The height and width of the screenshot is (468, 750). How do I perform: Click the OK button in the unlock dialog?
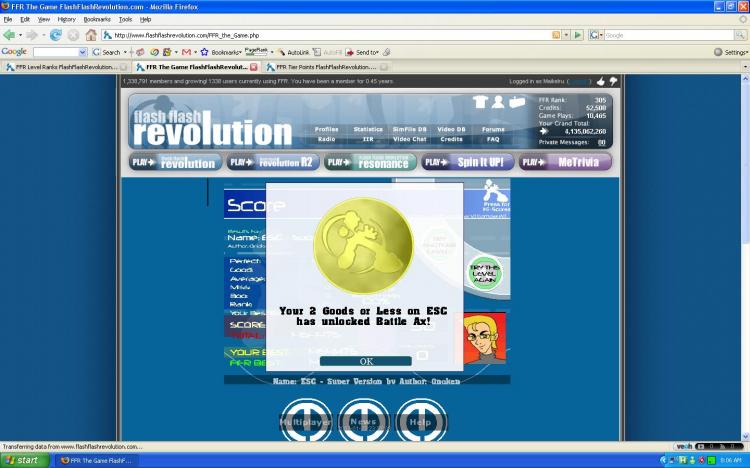click(365, 361)
